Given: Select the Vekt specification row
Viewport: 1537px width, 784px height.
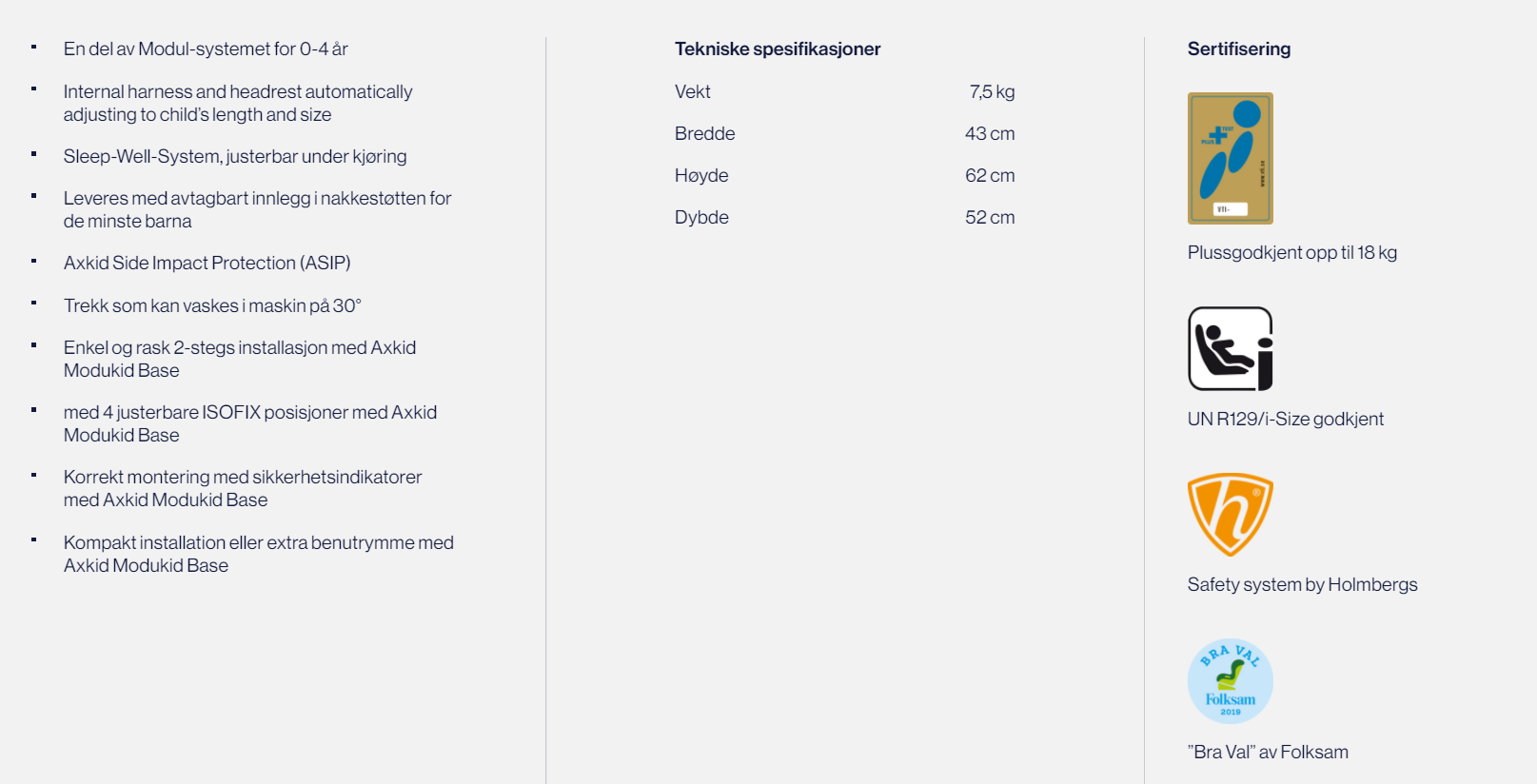Looking at the screenshot, I should click(844, 91).
